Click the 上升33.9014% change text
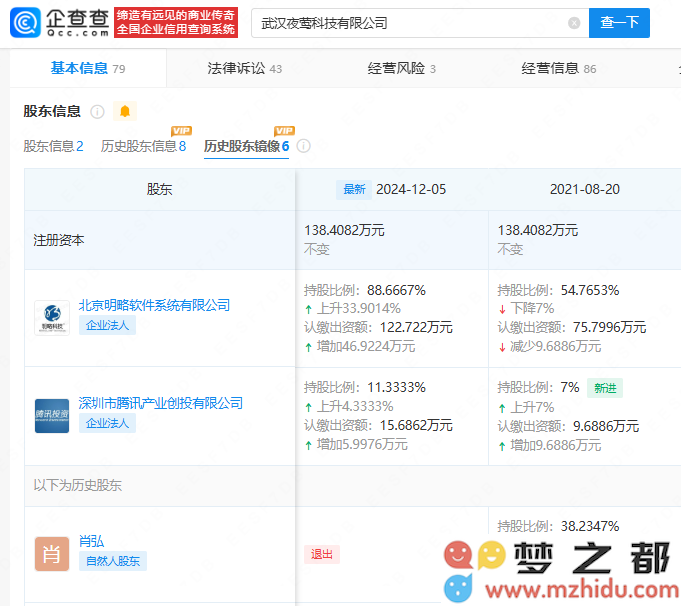This screenshot has height=606, width=681. pos(359,308)
